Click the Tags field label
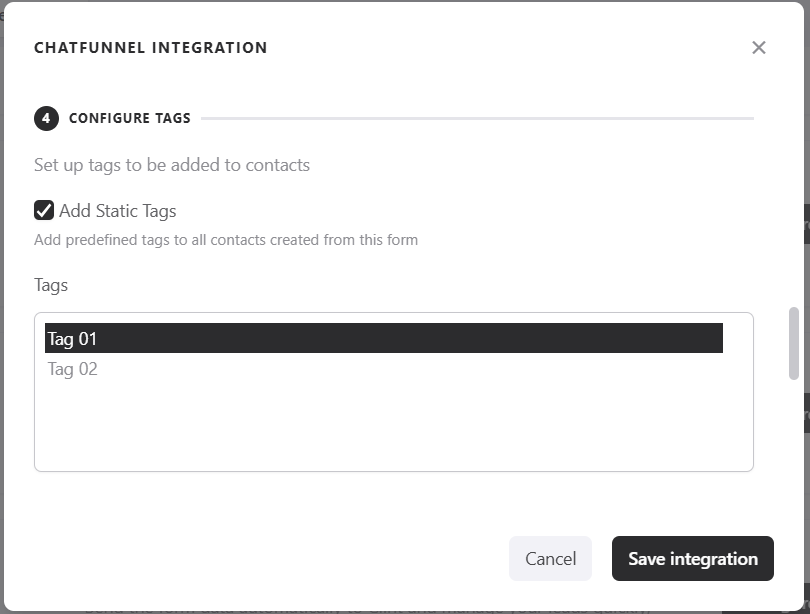 [51, 285]
